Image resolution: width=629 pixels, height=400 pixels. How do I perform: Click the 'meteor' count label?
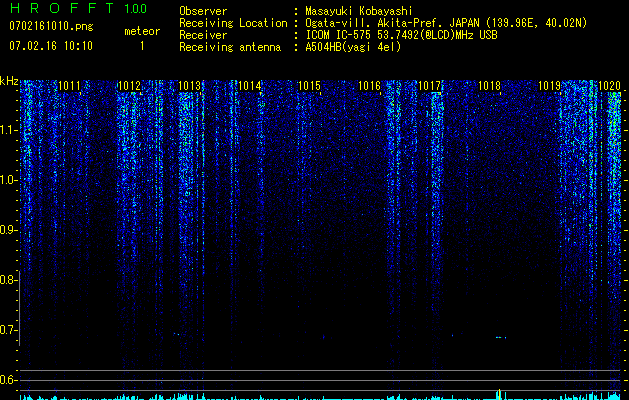click(x=142, y=31)
